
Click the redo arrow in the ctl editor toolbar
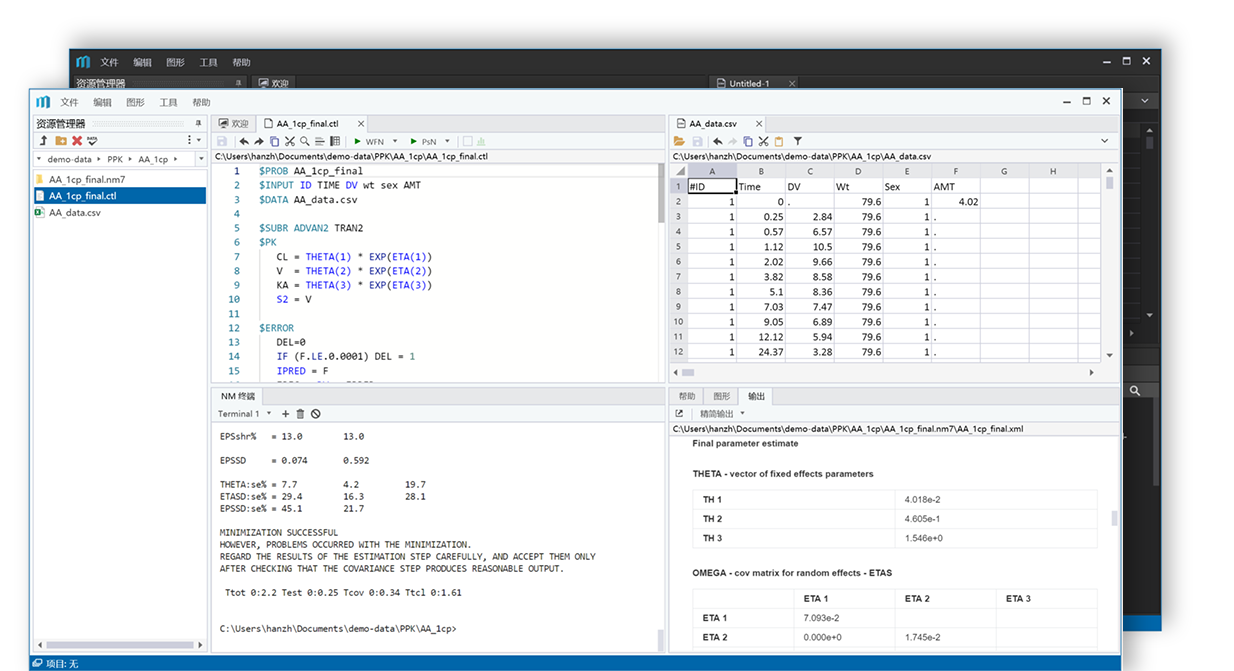(259, 141)
